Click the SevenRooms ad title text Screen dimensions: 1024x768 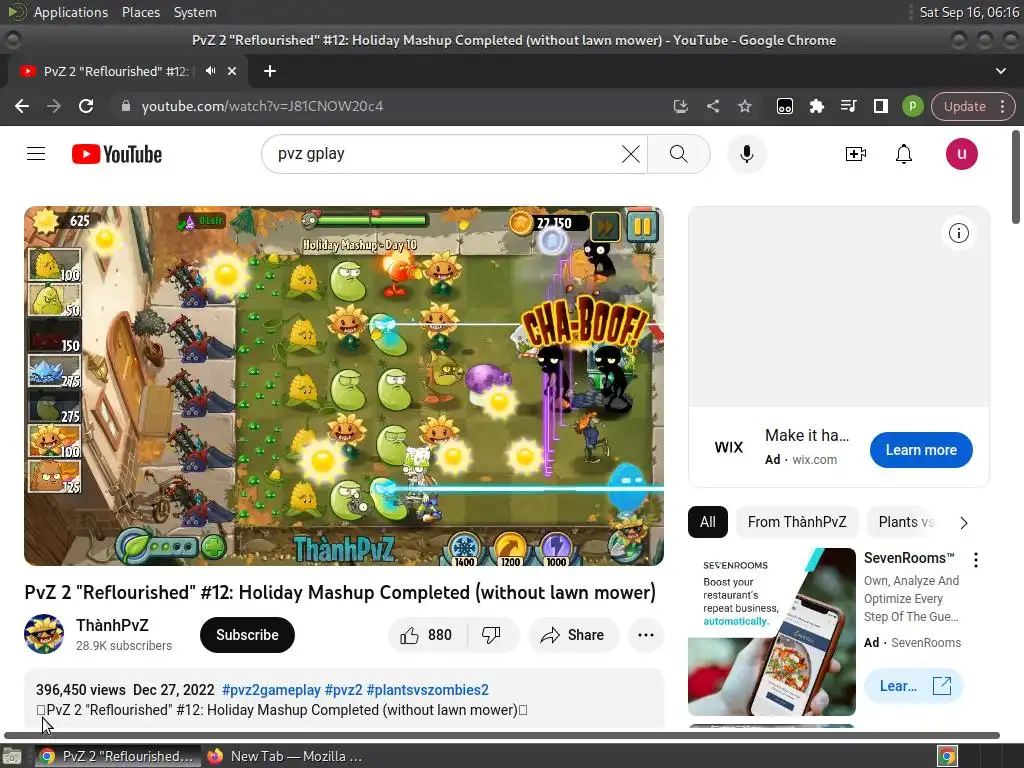(909, 558)
